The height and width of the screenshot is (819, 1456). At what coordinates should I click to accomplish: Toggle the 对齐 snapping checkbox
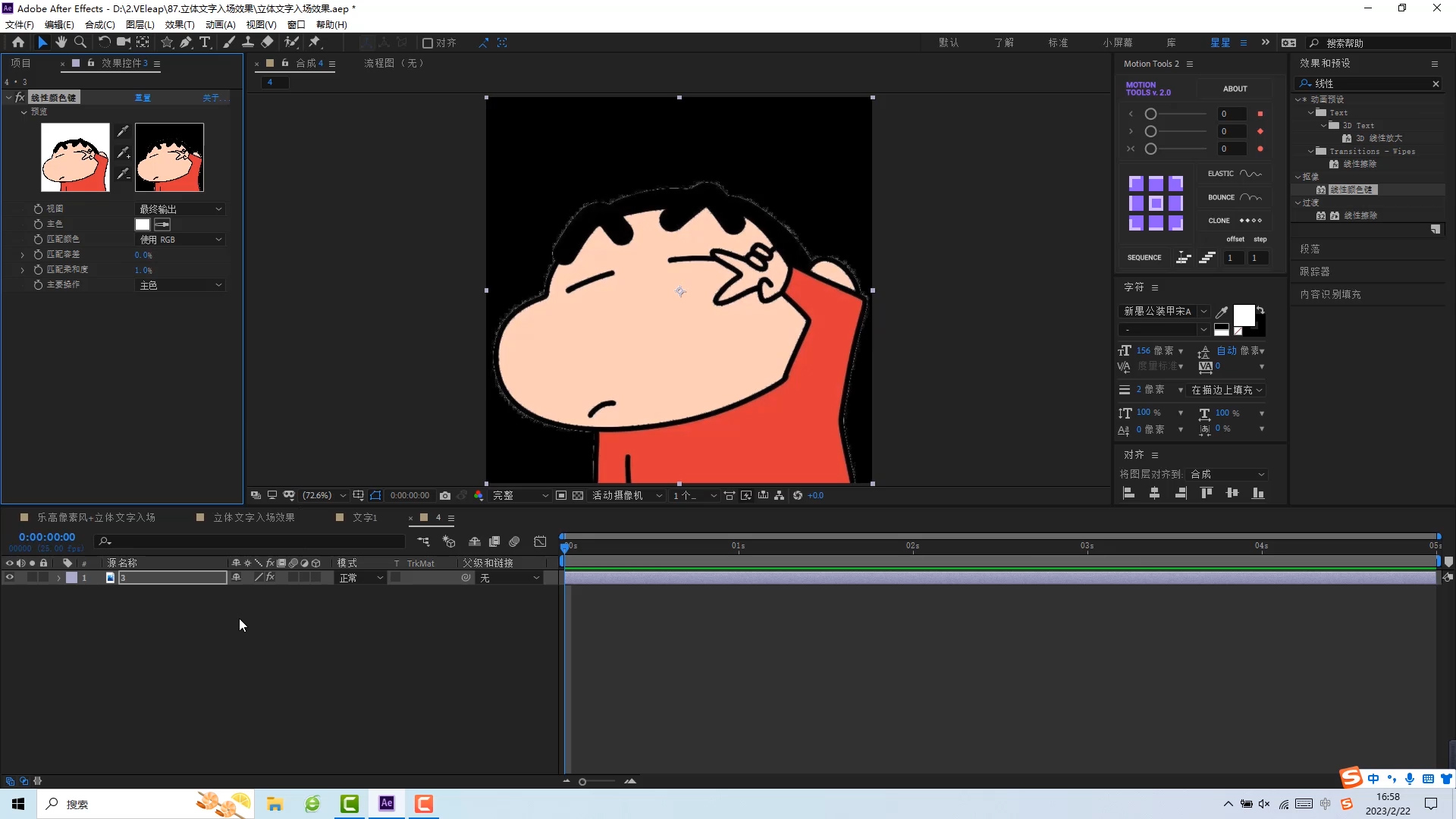point(428,43)
